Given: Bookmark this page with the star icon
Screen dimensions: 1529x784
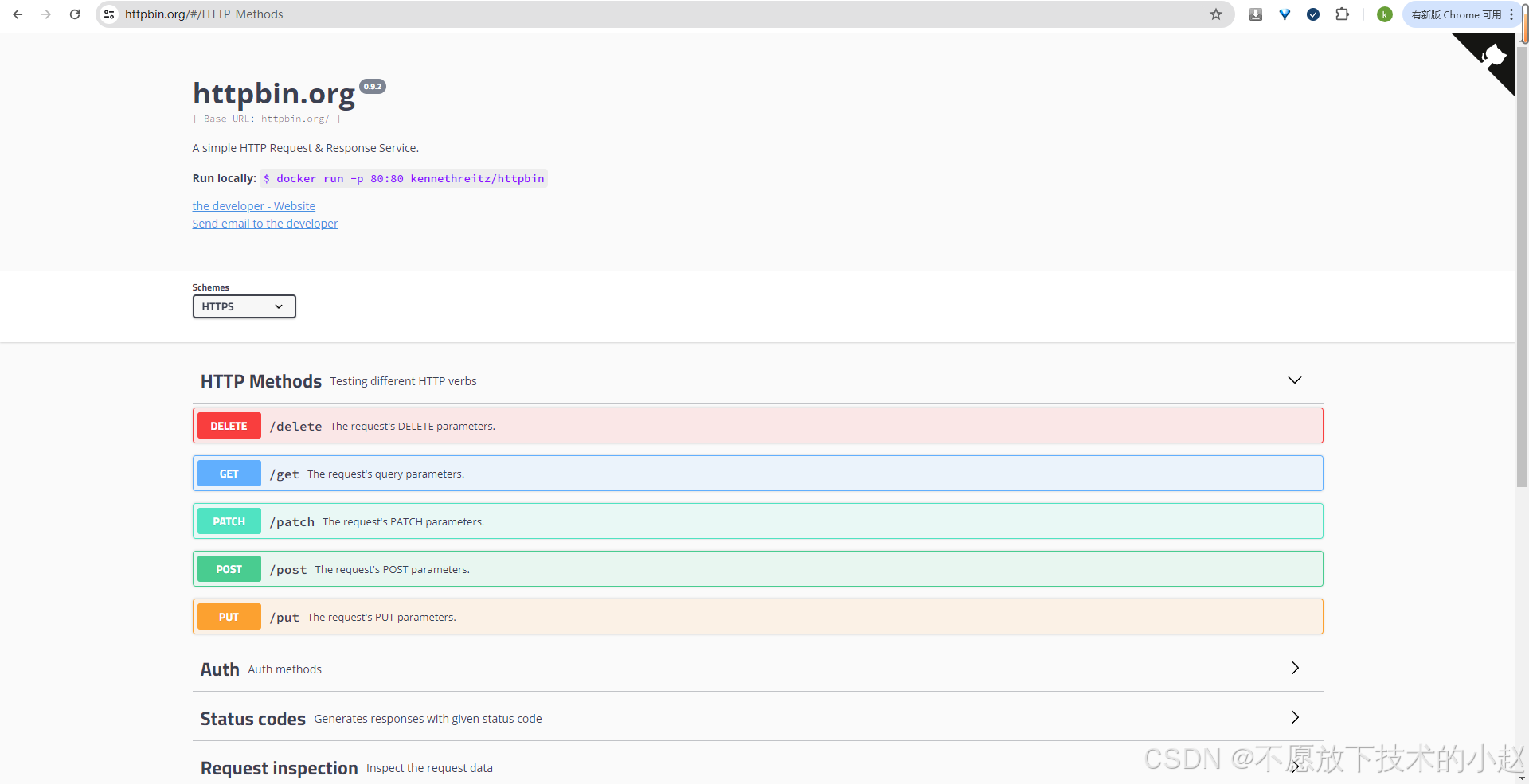Looking at the screenshot, I should [1216, 14].
